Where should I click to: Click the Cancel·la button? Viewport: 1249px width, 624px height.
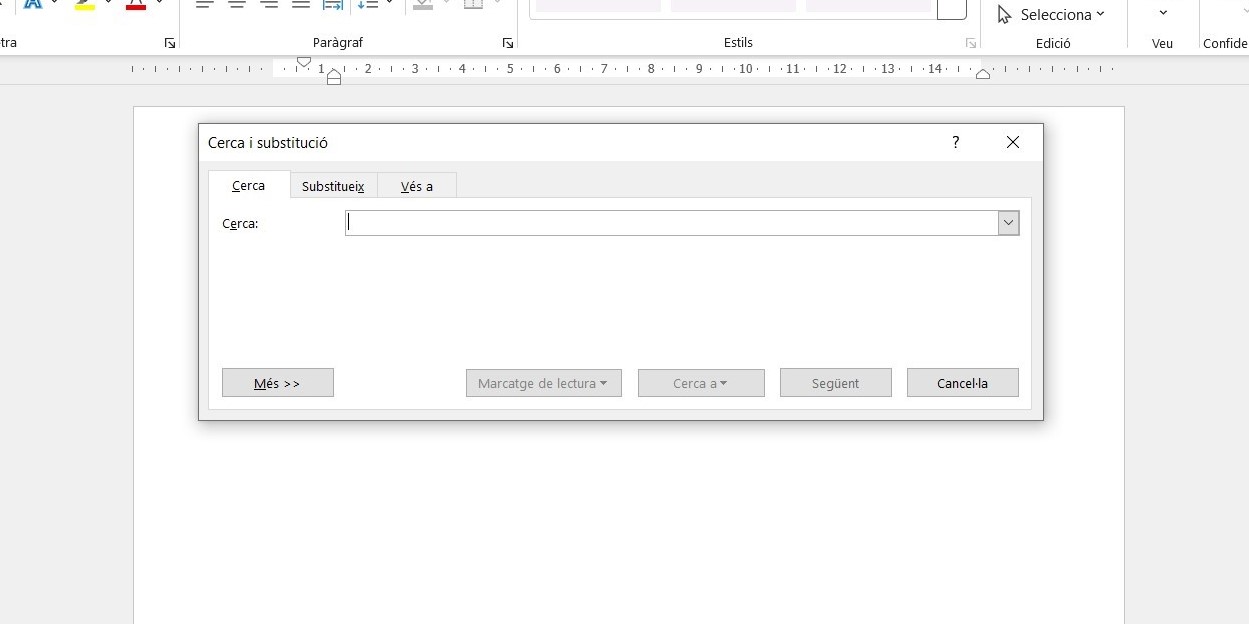[963, 383]
